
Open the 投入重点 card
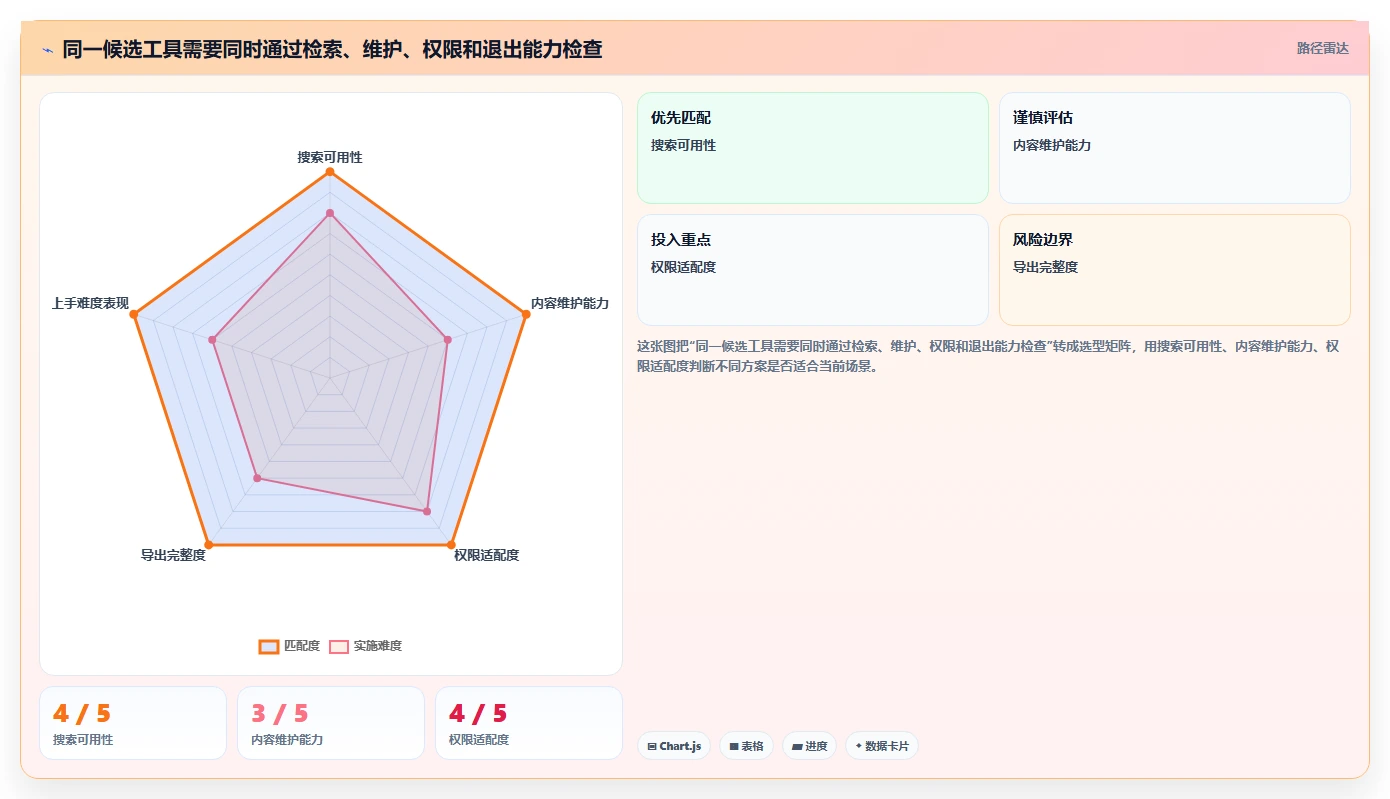[x=813, y=270]
